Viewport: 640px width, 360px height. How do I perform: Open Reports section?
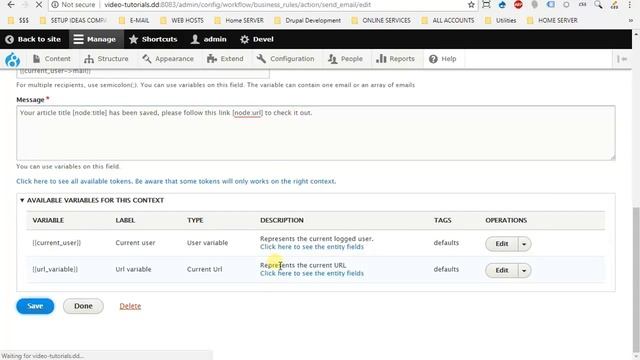click(395, 59)
